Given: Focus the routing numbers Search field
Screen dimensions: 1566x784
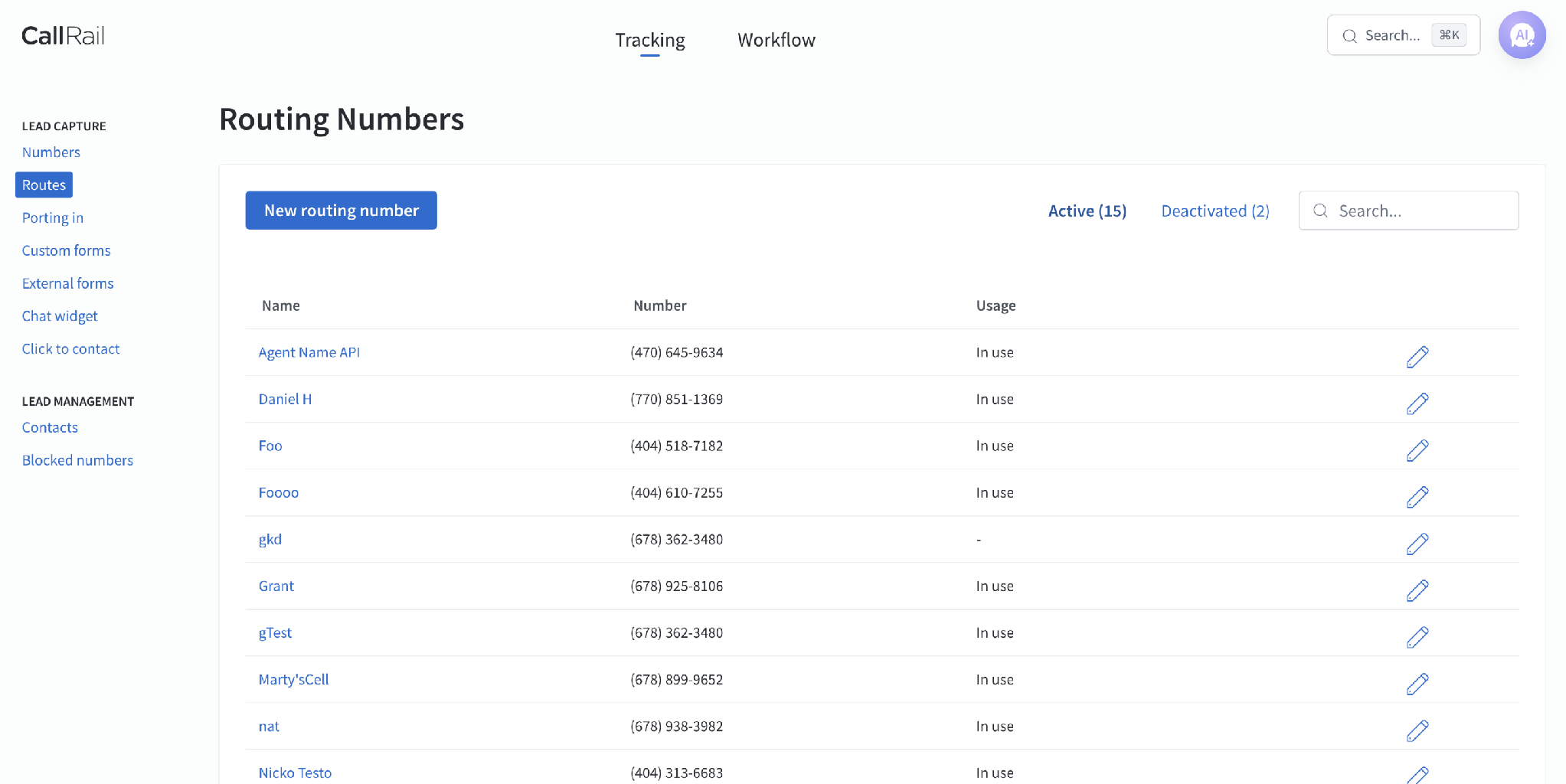Looking at the screenshot, I should [x=1408, y=211].
